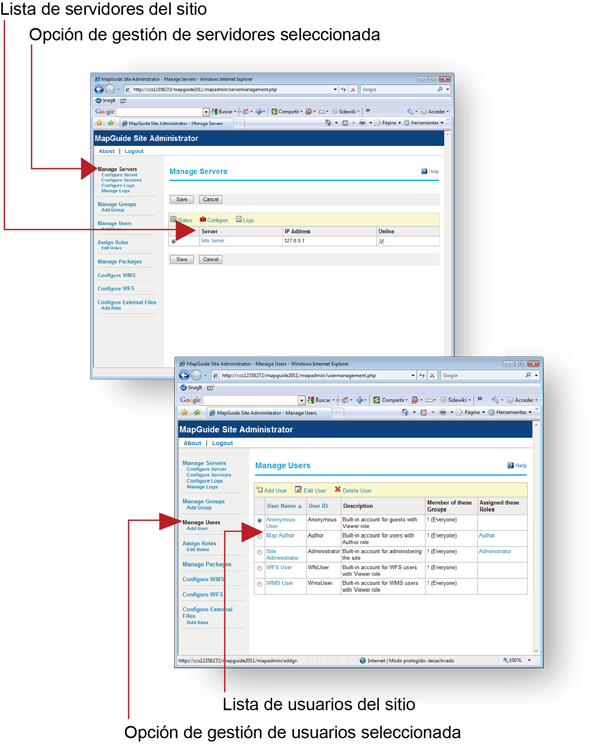The width and height of the screenshot is (600, 744).
Task: Click Google toolbar search field in Manage Users window
Action: (x=250, y=400)
